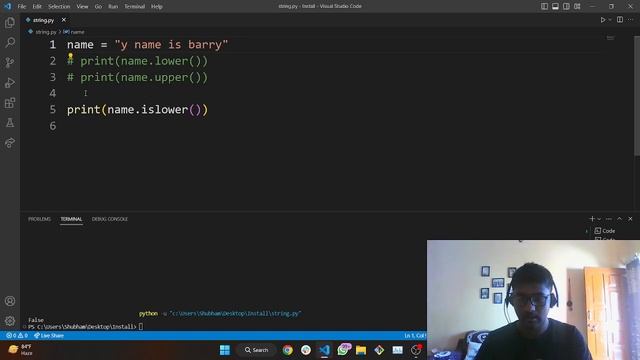Viewport: 640px width, 360px height.
Task: Click the editor vertical scrollbar
Action: pos(637,96)
